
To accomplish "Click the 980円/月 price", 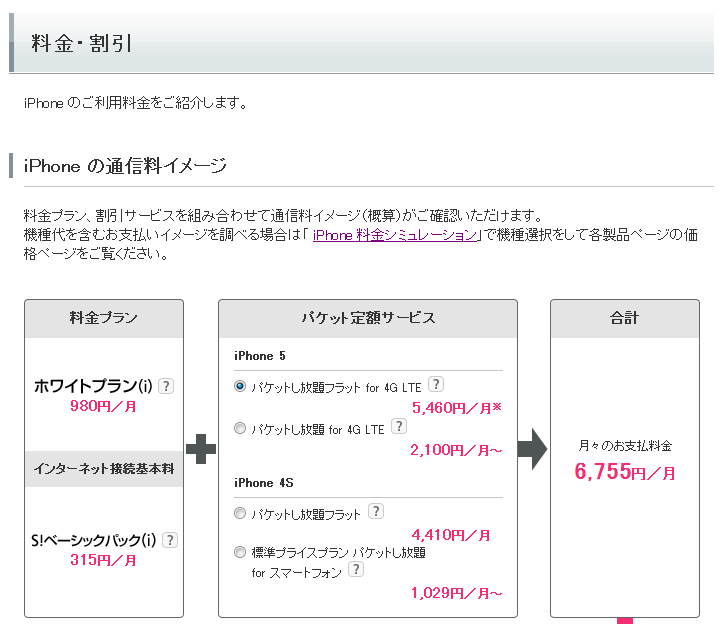I will click(103, 406).
